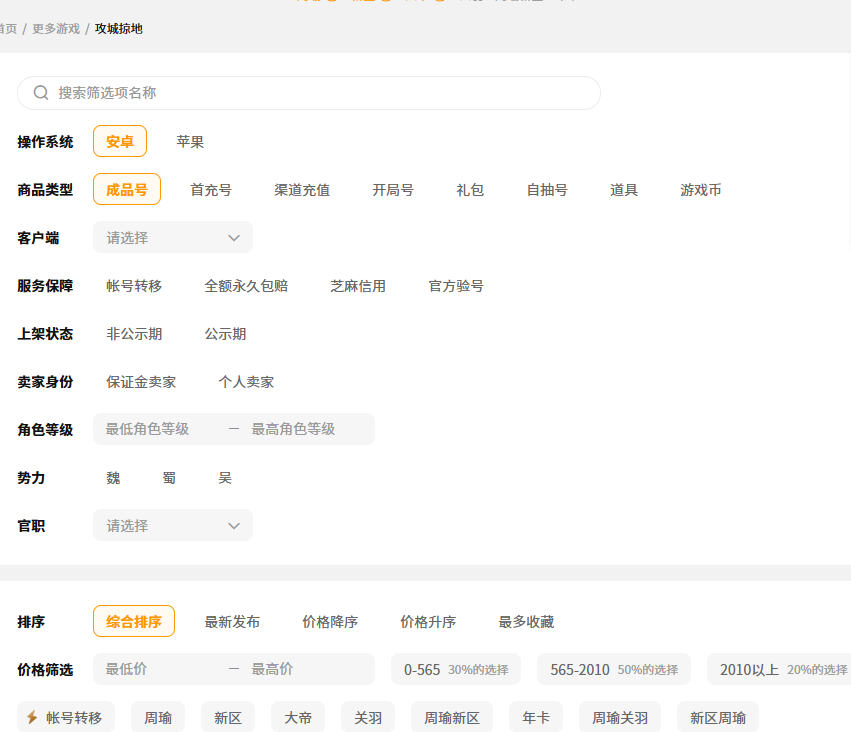Filter by 保证金卖家 seller type

tap(141, 382)
